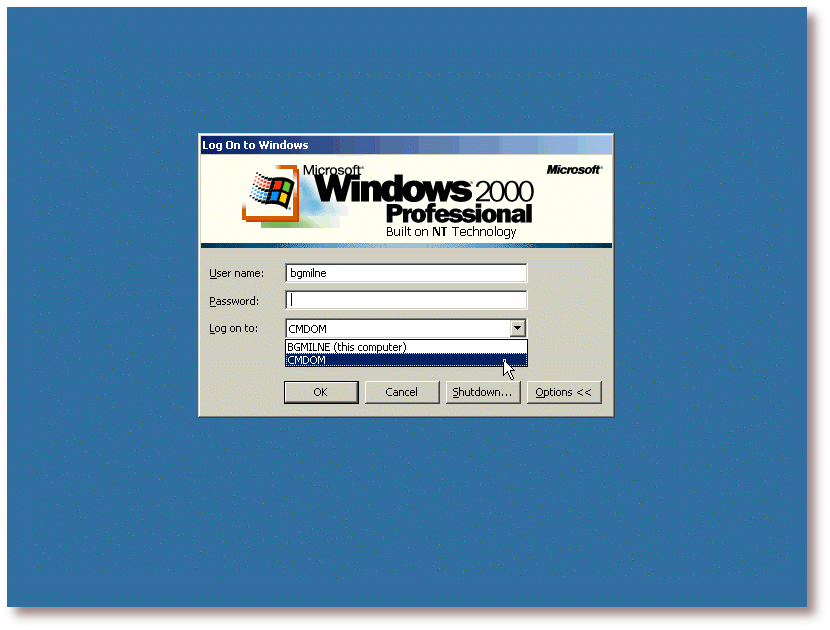This screenshot has width=830, height=630.
Task: Focus the User name field containing bgmilne
Action: tap(405, 273)
